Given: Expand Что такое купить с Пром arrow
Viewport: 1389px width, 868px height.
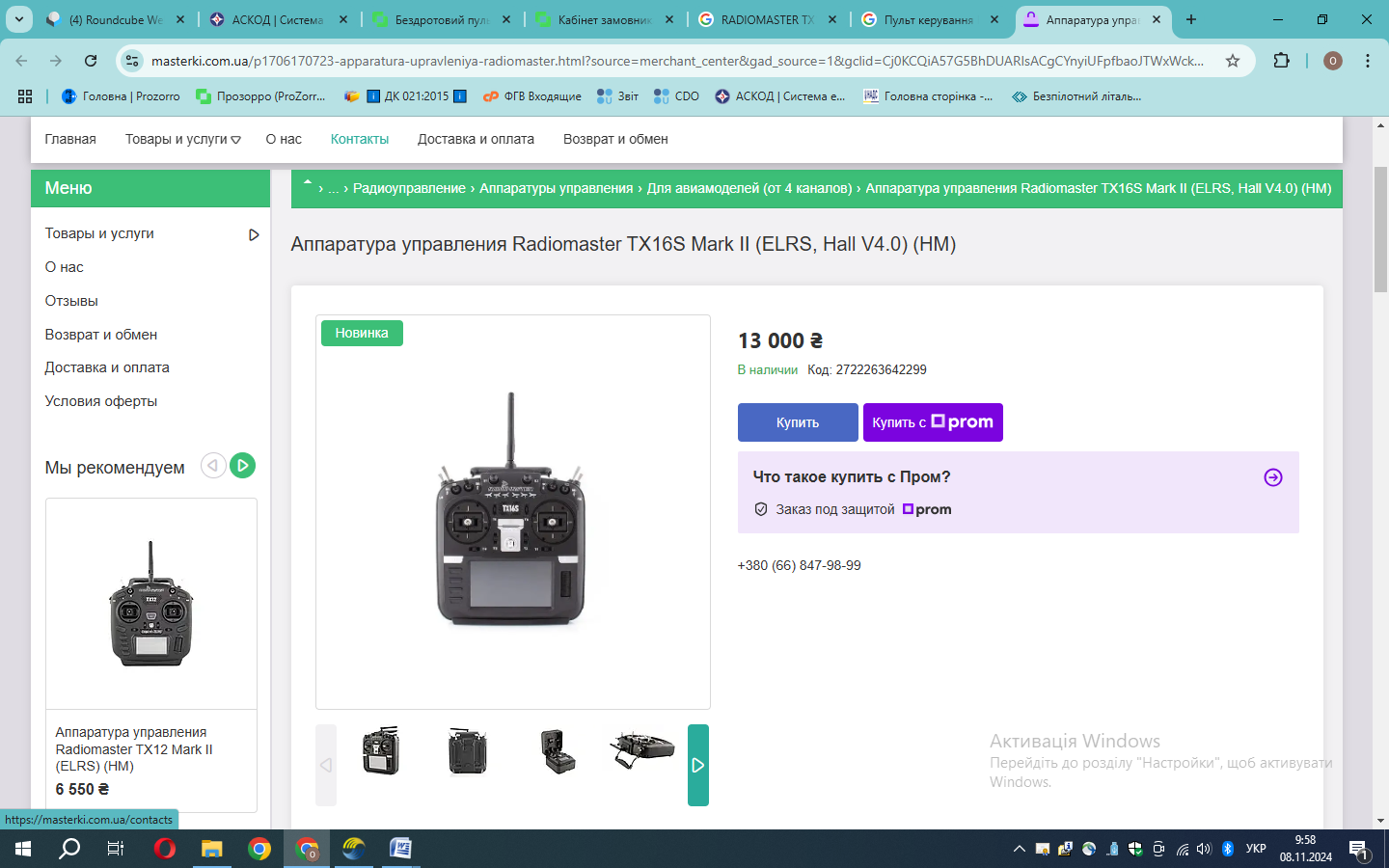Looking at the screenshot, I should tap(1273, 477).
